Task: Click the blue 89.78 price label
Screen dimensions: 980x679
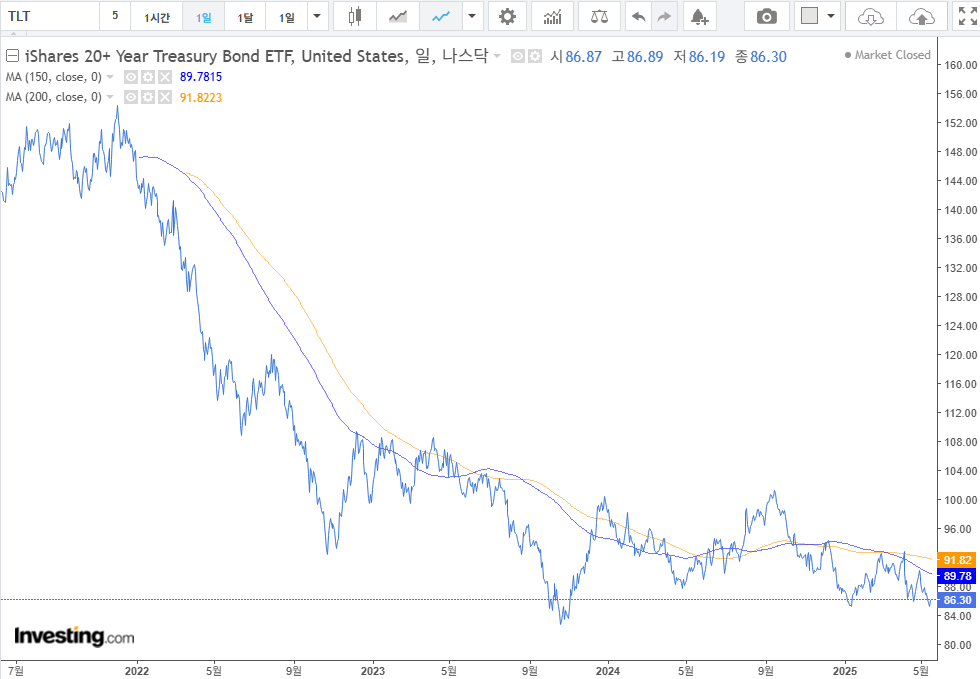Action: 957,576
